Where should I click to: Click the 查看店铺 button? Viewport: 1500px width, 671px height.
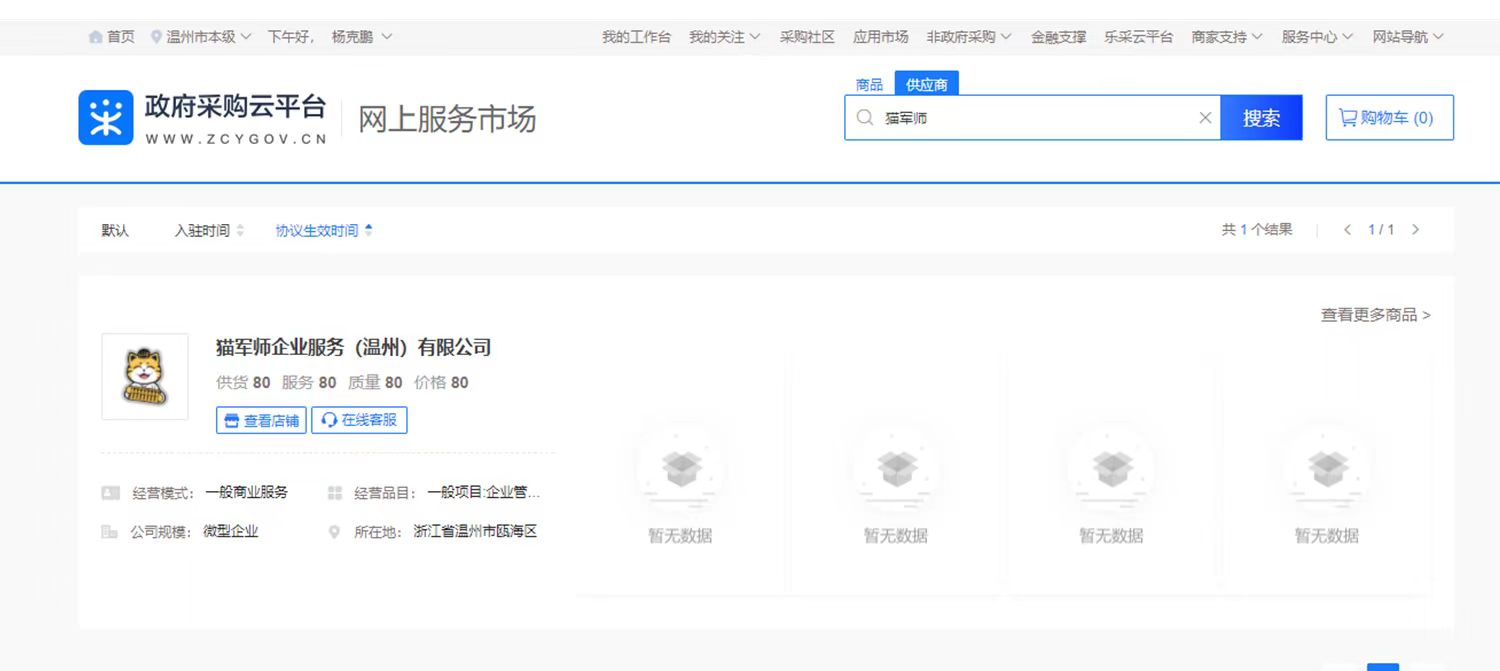click(261, 421)
